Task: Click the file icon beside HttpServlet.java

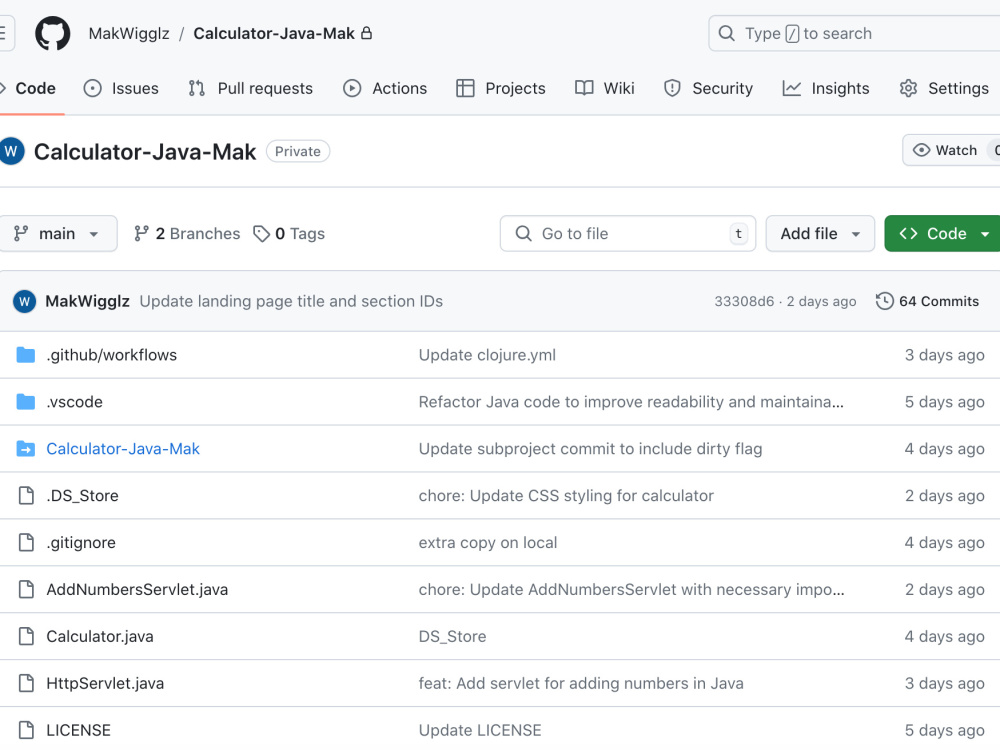Action: 26,683
